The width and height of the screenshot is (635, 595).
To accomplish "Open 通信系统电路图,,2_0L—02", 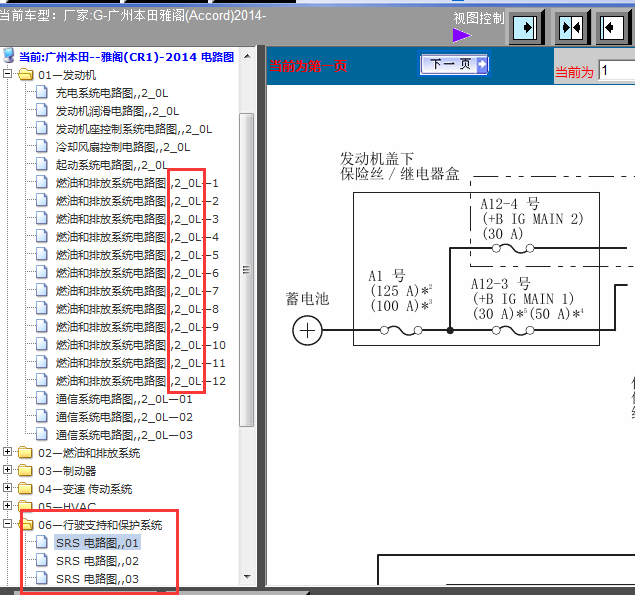I will [x=124, y=417].
